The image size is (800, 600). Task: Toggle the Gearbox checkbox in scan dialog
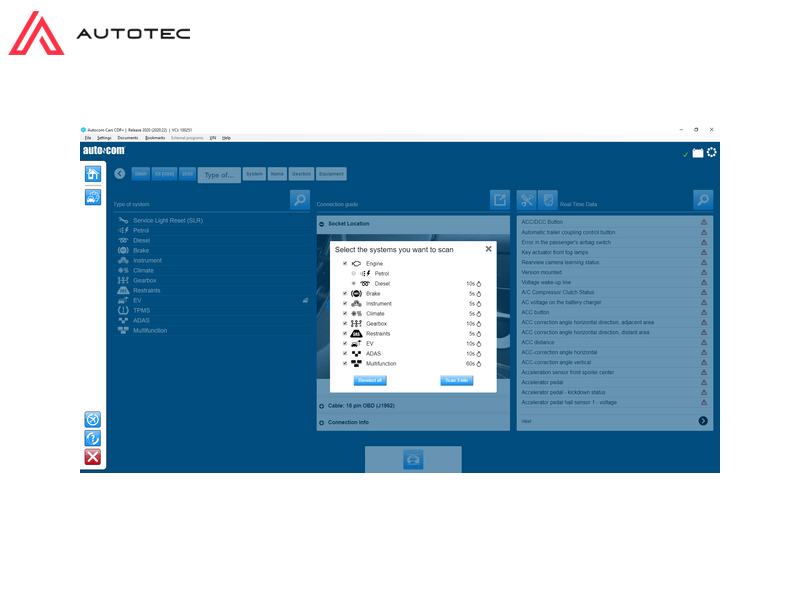point(345,323)
